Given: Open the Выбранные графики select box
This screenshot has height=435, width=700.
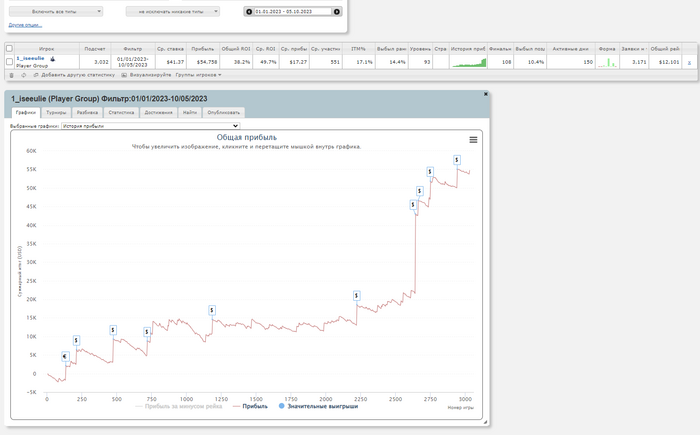Looking at the screenshot, I should (x=150, y=126).
